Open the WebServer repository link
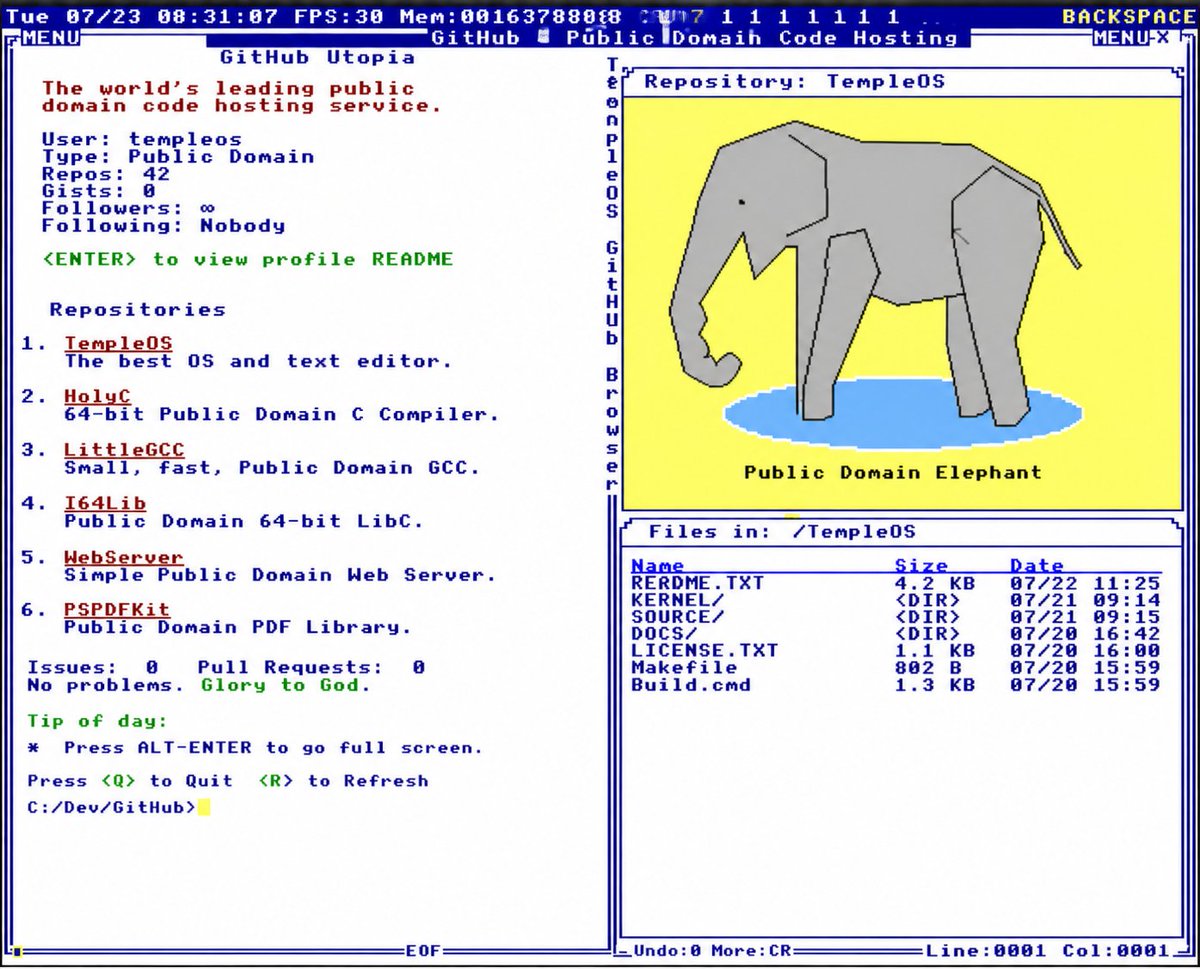Image resolution: width=1200 pixels, height=969 pixels. pos(123,558)
